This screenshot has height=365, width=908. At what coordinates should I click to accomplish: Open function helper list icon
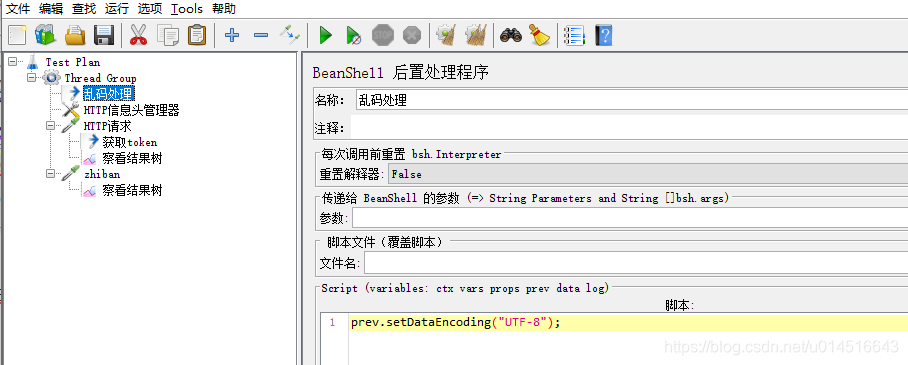point(574,35)
